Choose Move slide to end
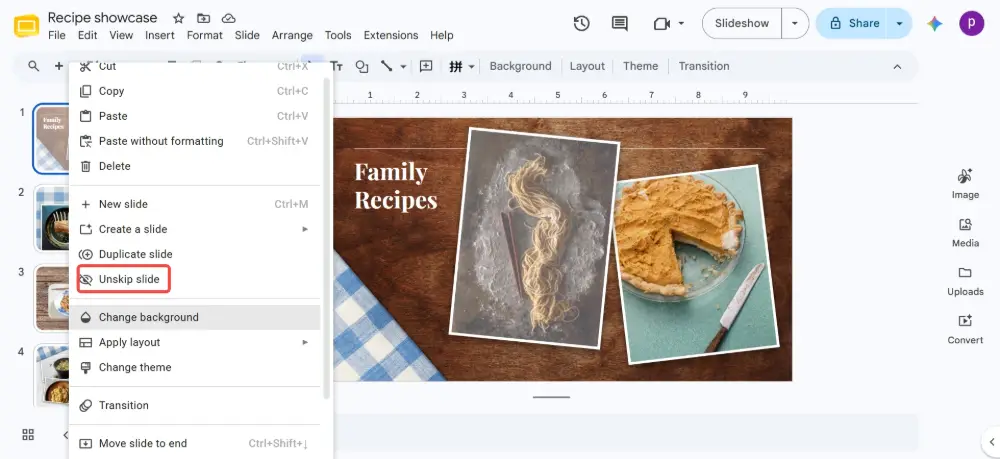Screen dimensions: 1000x459 (195, 443)
